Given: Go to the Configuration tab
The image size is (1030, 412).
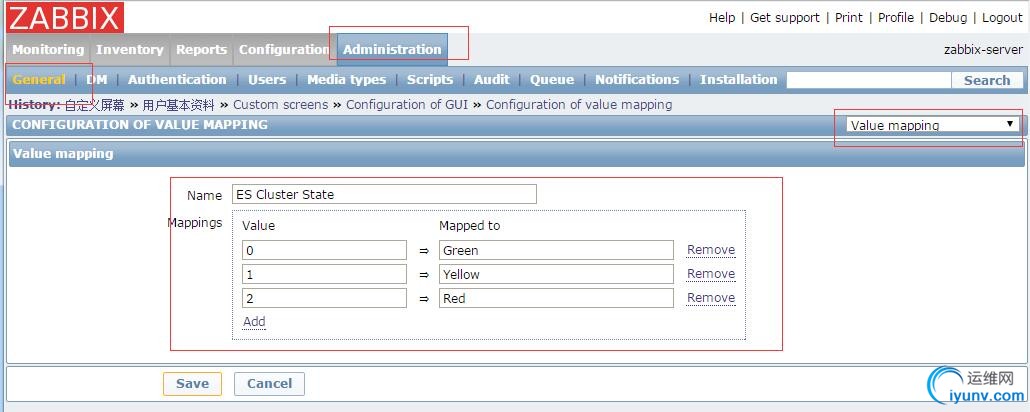Looking at the screenshot, I should [x=284, y=49].
